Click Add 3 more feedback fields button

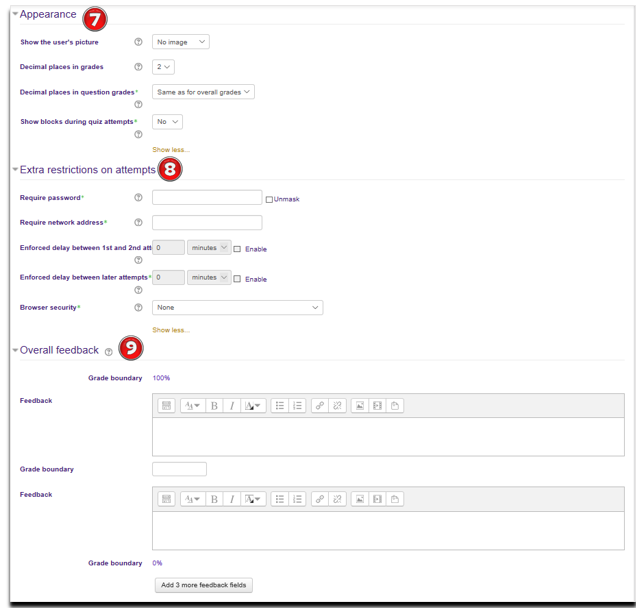[204, 585]
